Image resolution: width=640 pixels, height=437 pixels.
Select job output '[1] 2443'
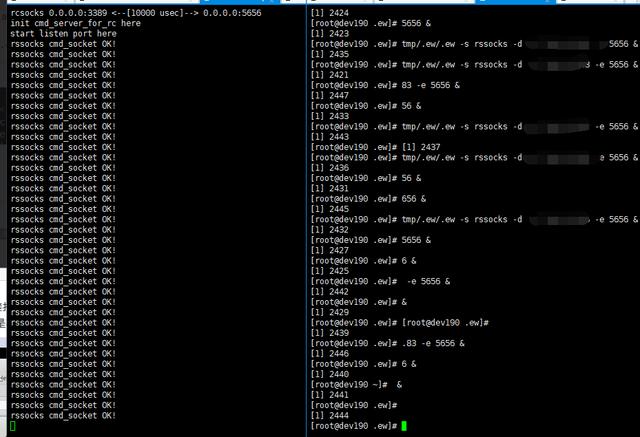pos(330,137)
